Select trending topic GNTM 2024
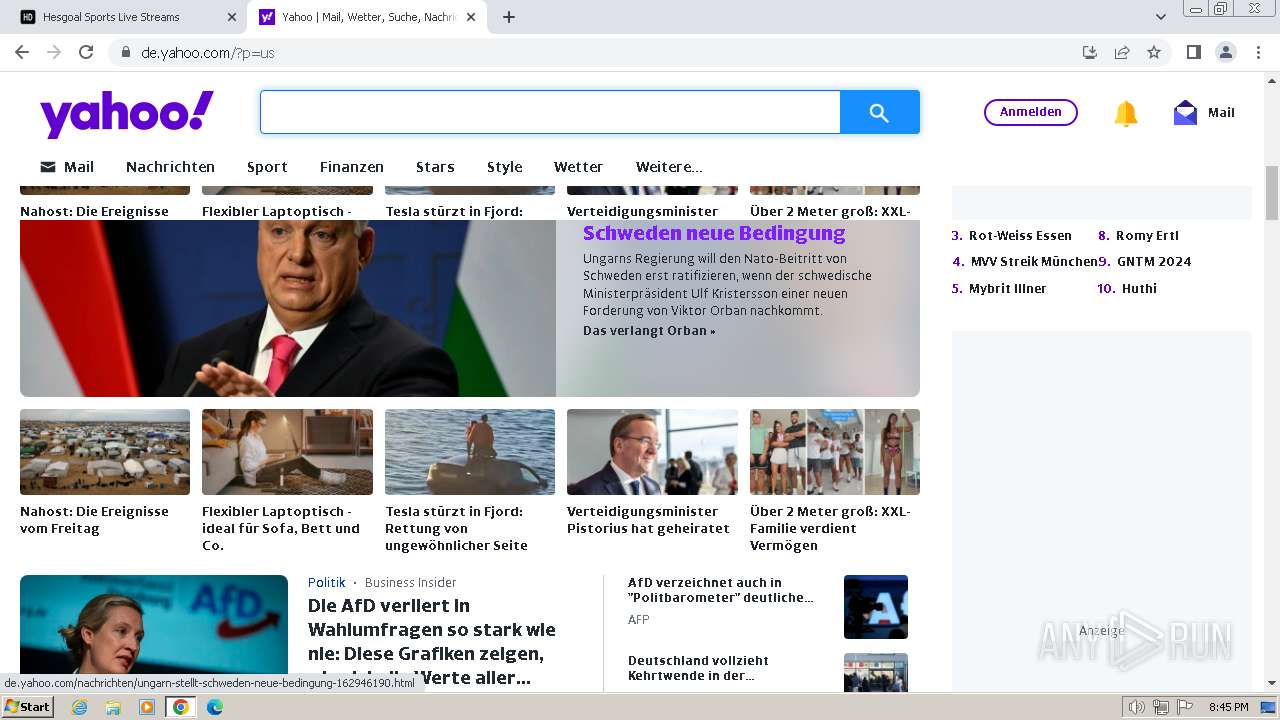1280x720 pixels. pyautogui.click(x=1154, y=262)
